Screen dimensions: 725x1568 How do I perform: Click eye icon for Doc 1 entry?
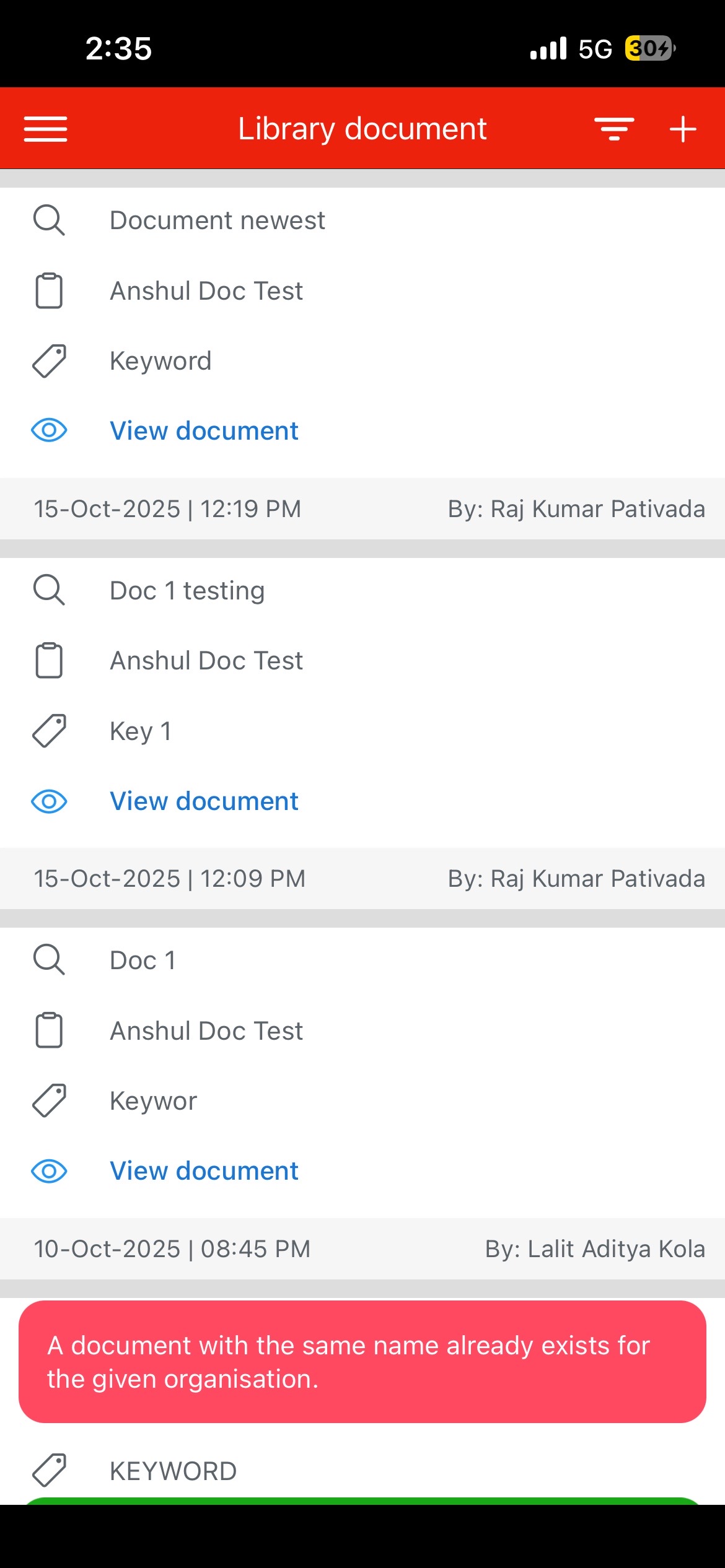pos(49,1171)
